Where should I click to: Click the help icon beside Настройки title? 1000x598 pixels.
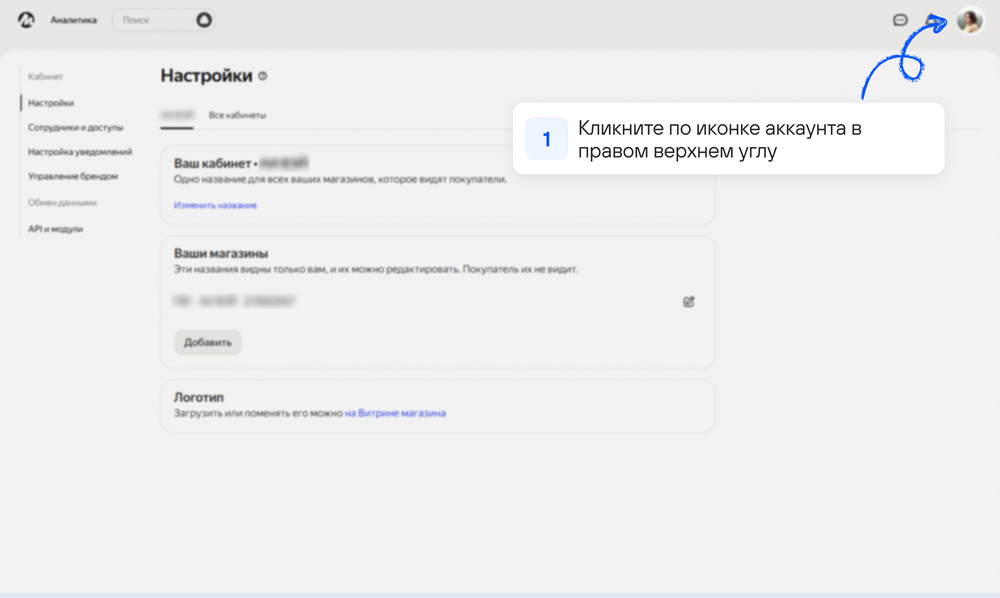coord(263,76)
